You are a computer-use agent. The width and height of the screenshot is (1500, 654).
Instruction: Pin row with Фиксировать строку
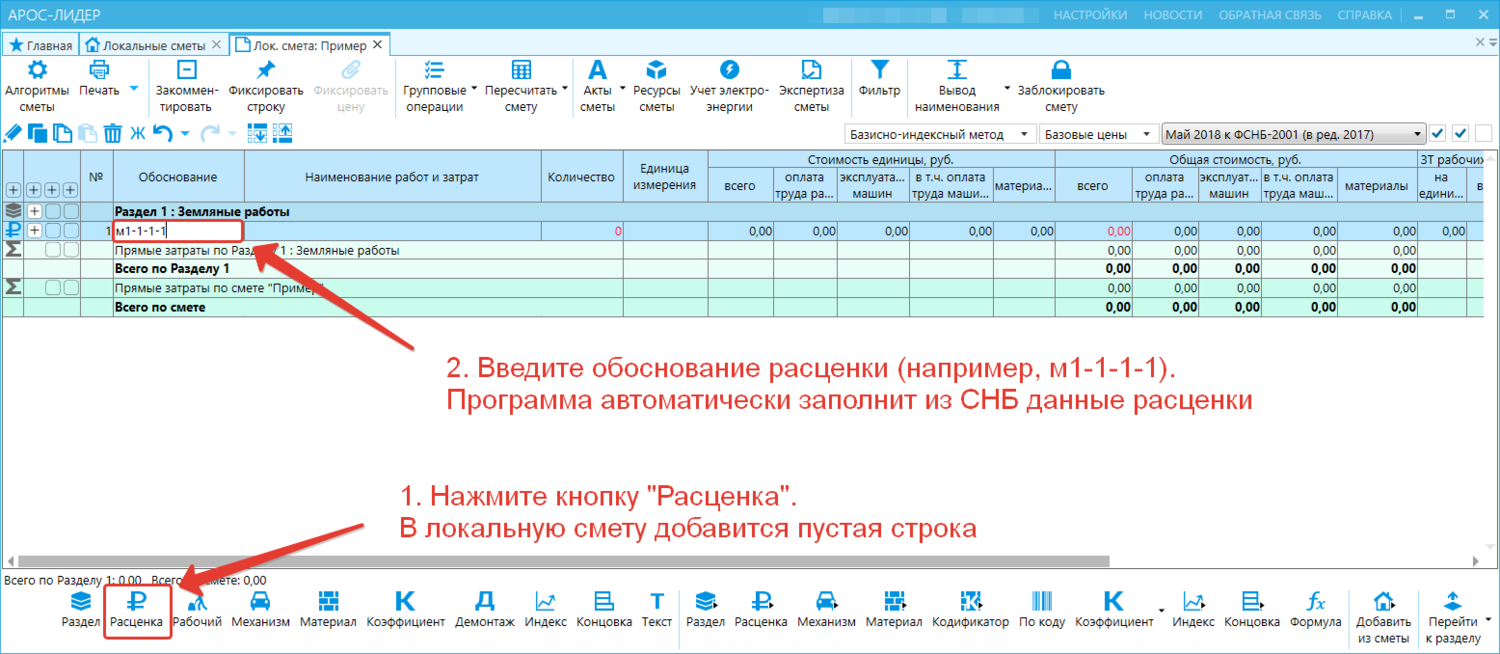click(264, 86)
